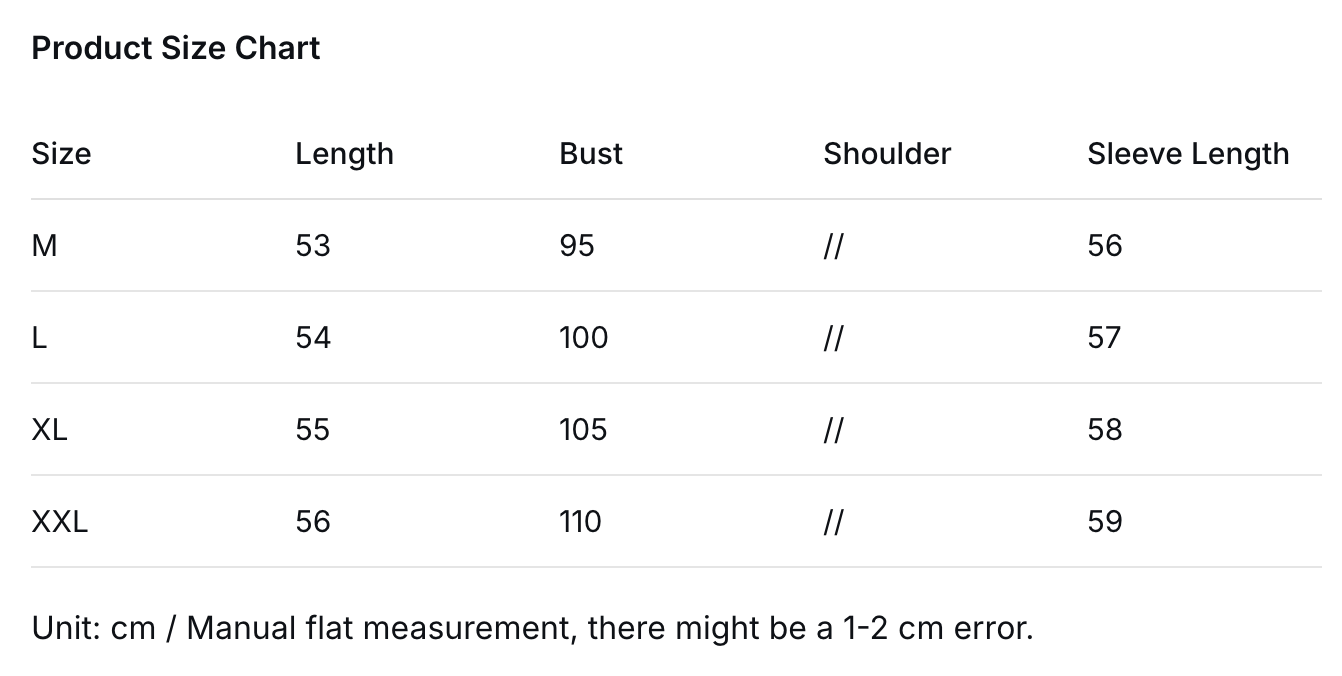Select the M size row label
1342x676 pixels.
[44, 246]
